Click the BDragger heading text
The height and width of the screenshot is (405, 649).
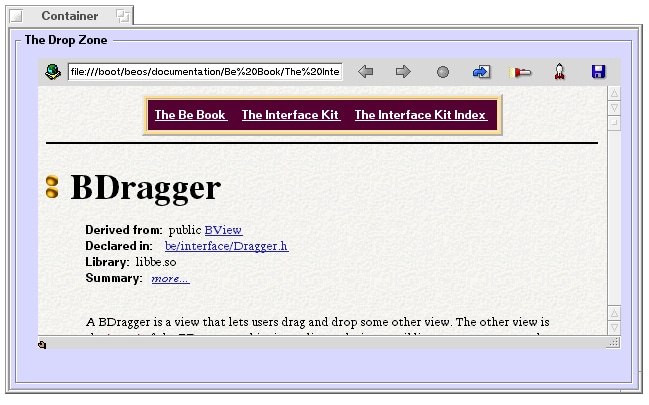[146, 188]
